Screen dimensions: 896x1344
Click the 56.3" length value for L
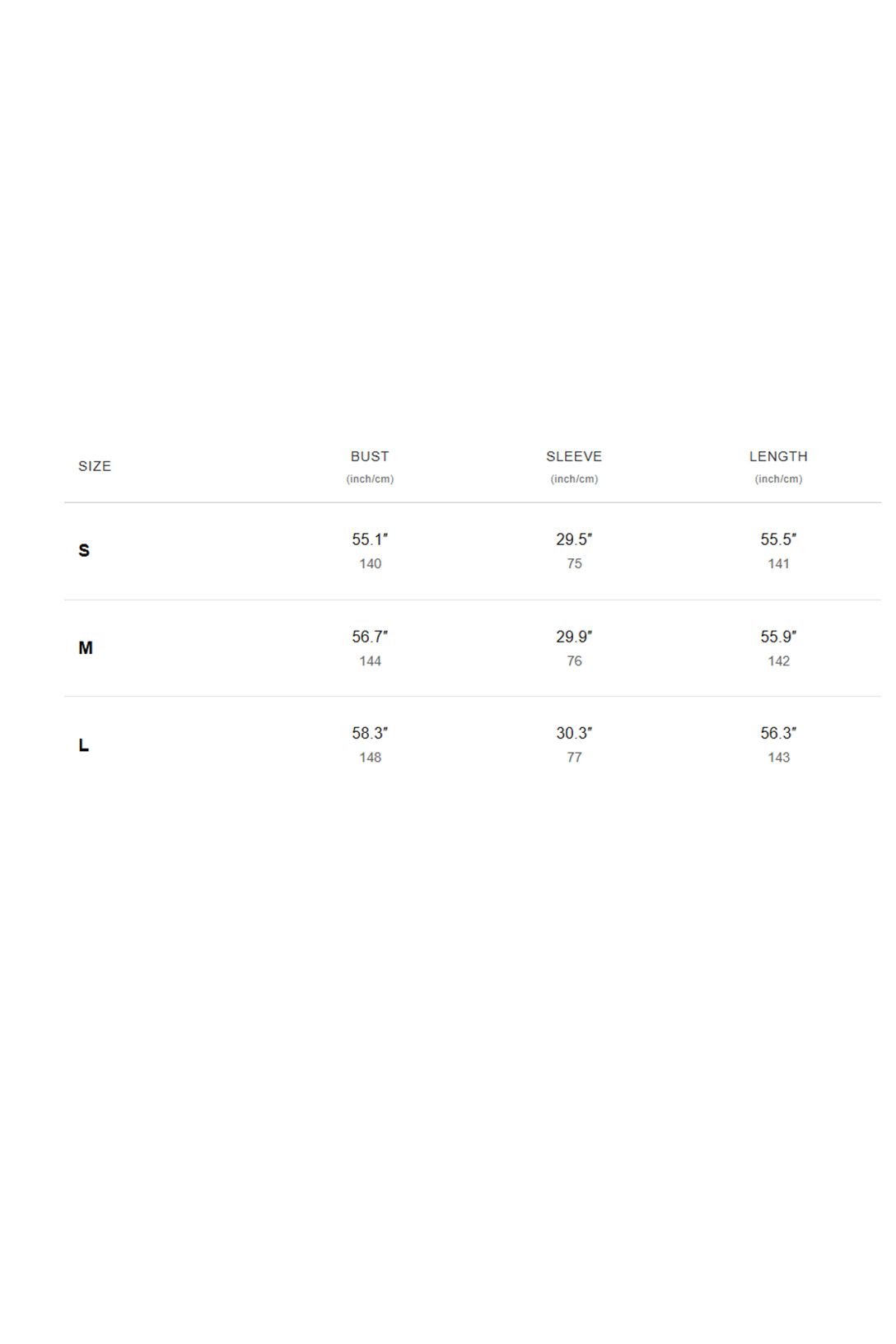point(778,733)
